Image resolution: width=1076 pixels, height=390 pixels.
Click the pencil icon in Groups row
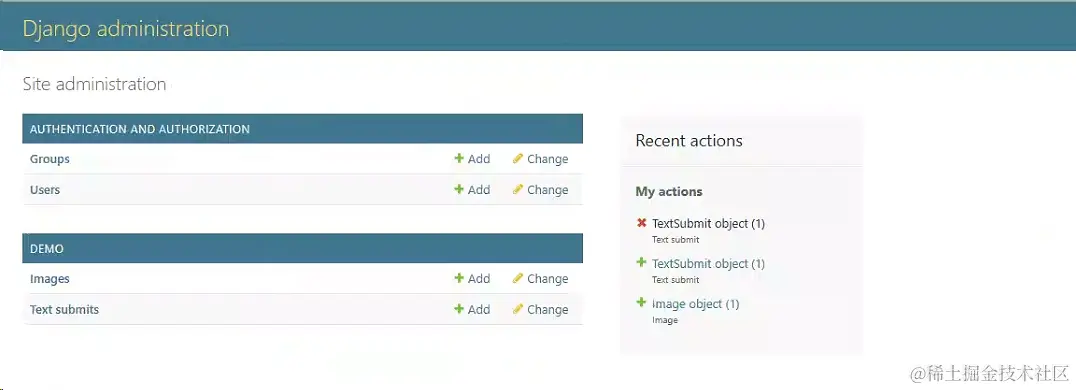518,159
